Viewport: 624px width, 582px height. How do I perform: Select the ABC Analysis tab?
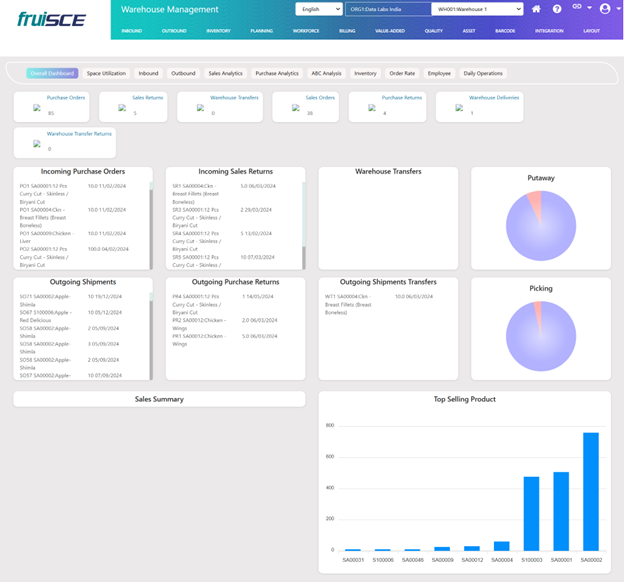point(325,73)
